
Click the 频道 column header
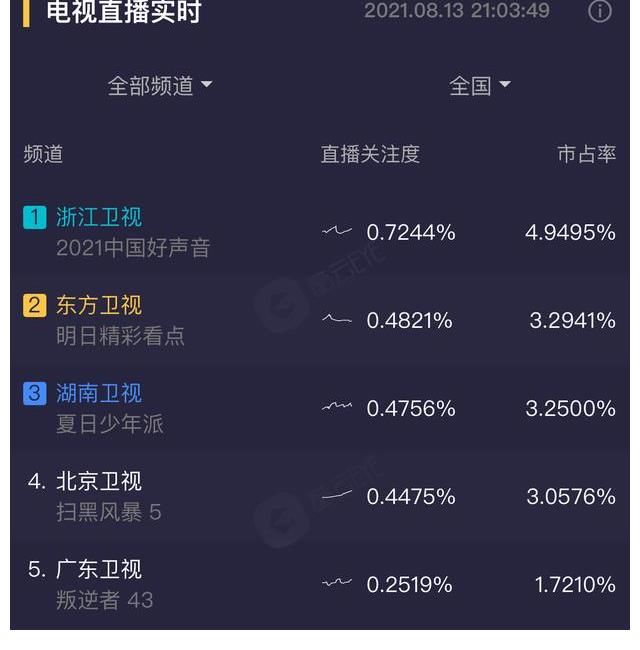43,154
